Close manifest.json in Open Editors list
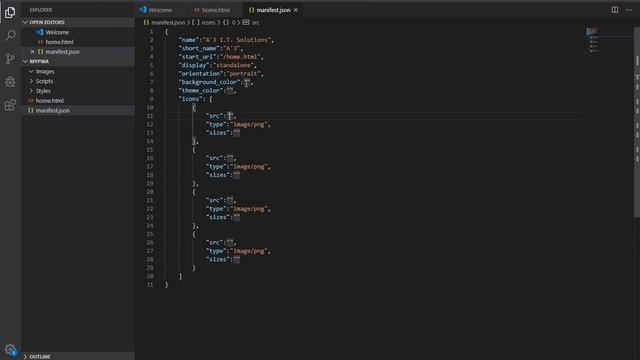This screenshot has height=360, width=640. coord(33,52)
